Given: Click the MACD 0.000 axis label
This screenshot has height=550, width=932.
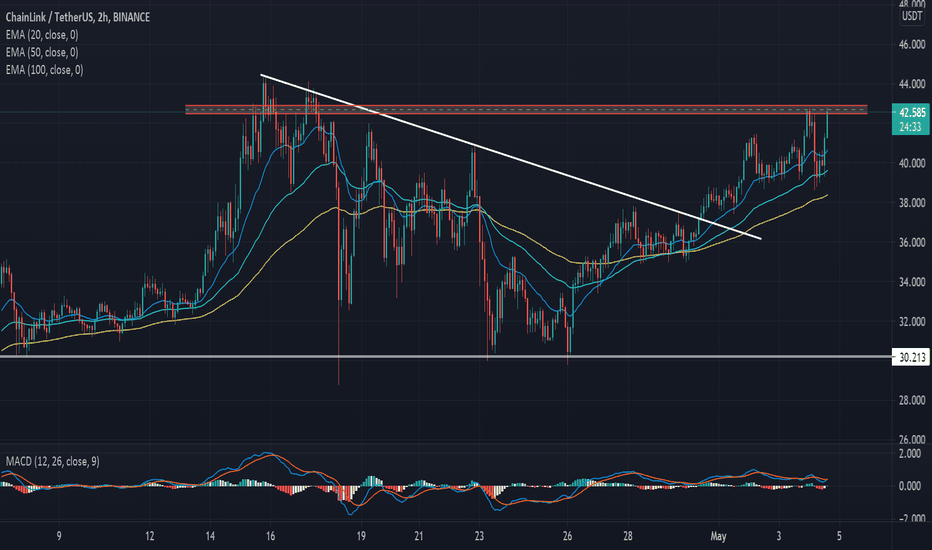Looking at the screenshot, I should pyautogui.click(x=910, y=486).
